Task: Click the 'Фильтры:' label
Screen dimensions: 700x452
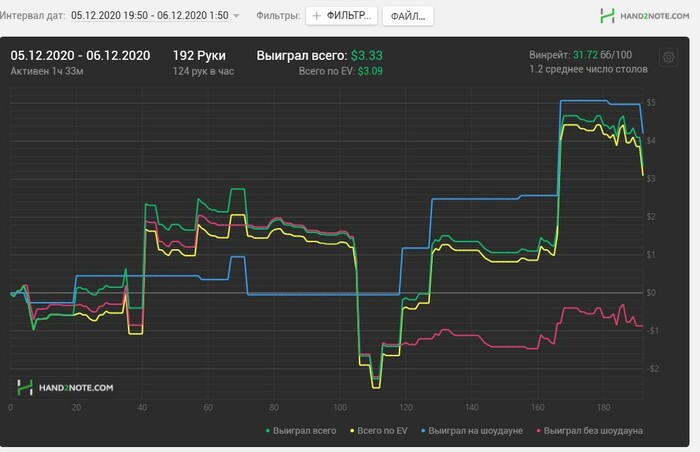Action: 278,16
